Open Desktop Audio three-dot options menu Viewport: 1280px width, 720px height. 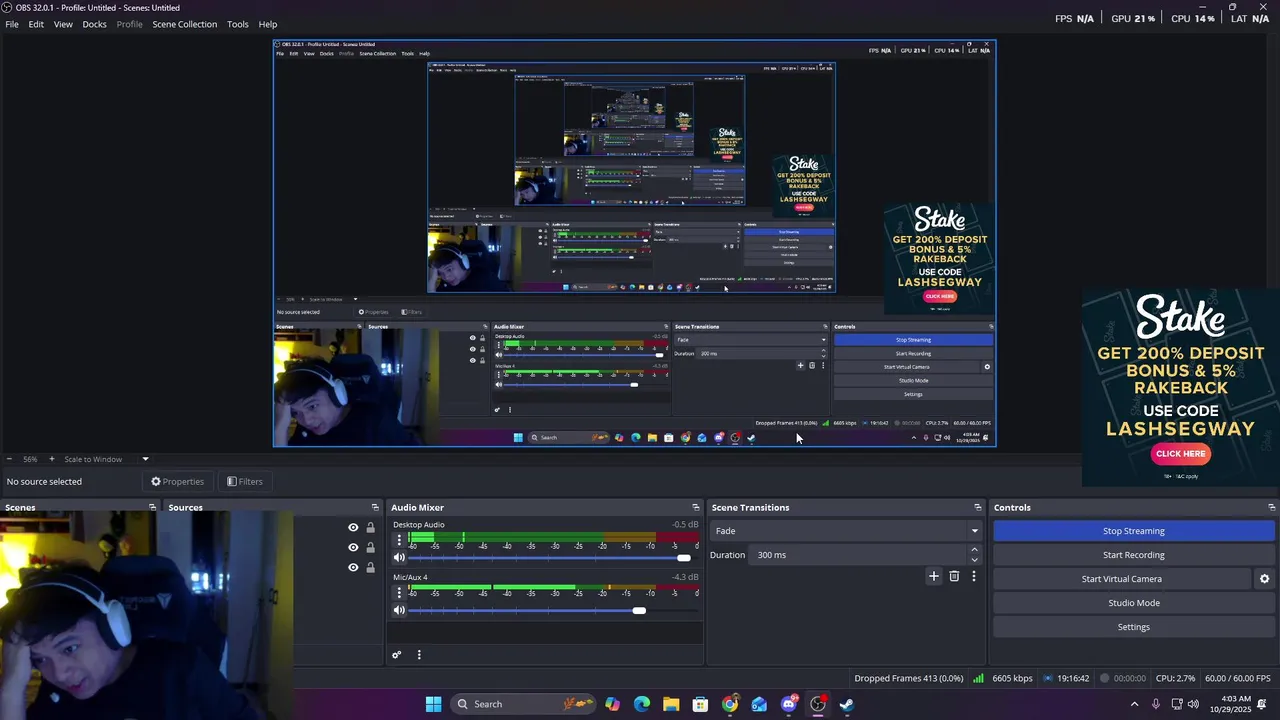click(399, 540)
